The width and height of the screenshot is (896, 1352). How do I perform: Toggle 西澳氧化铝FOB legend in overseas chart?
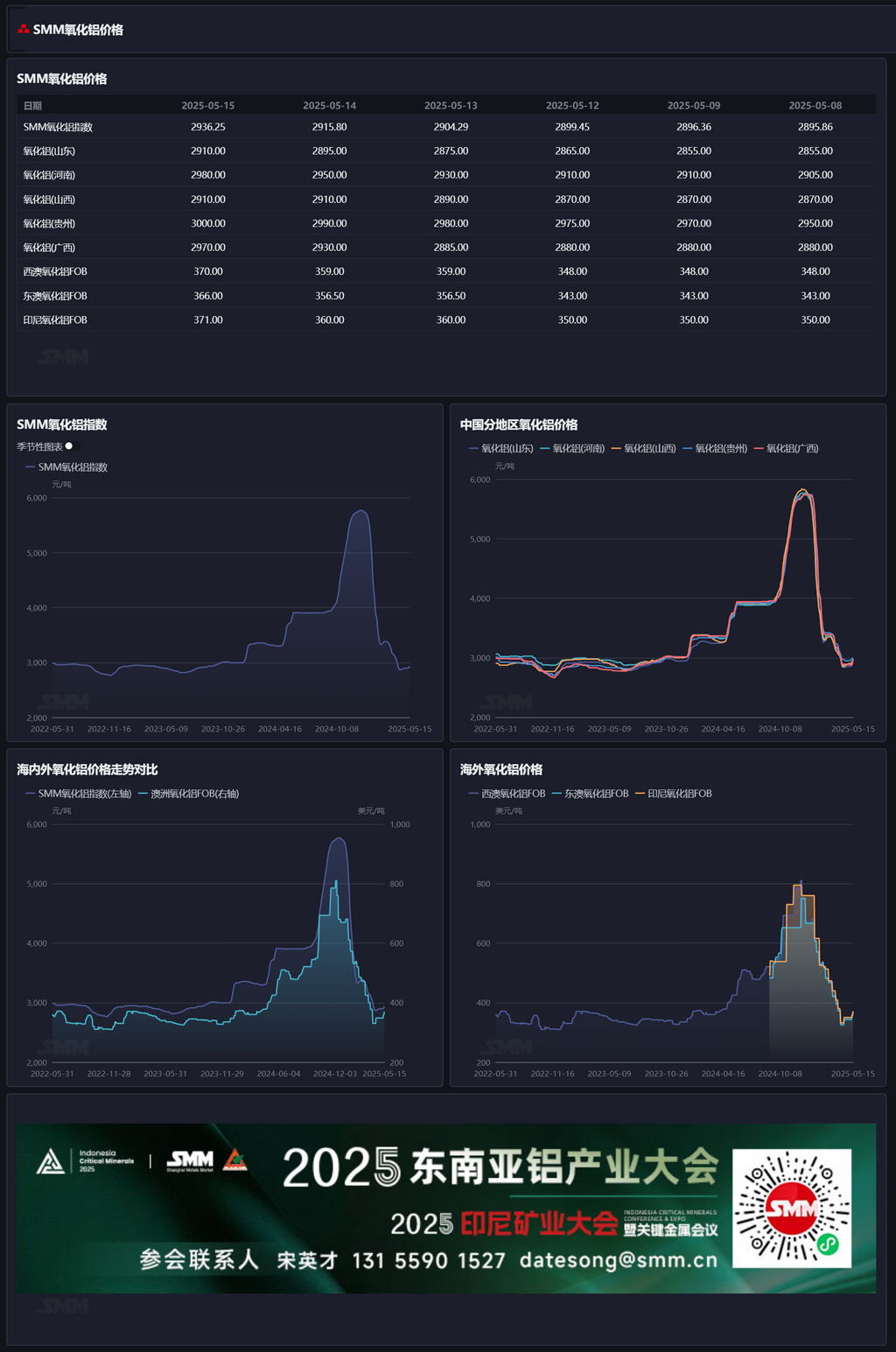[507, 794]
